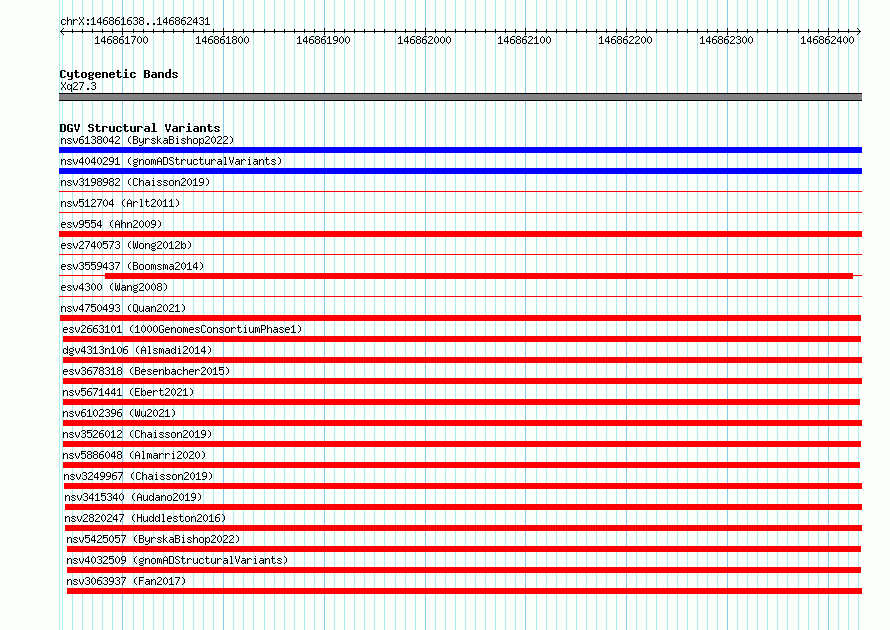Click ruler position 146862300

click(x=727, y=40)
